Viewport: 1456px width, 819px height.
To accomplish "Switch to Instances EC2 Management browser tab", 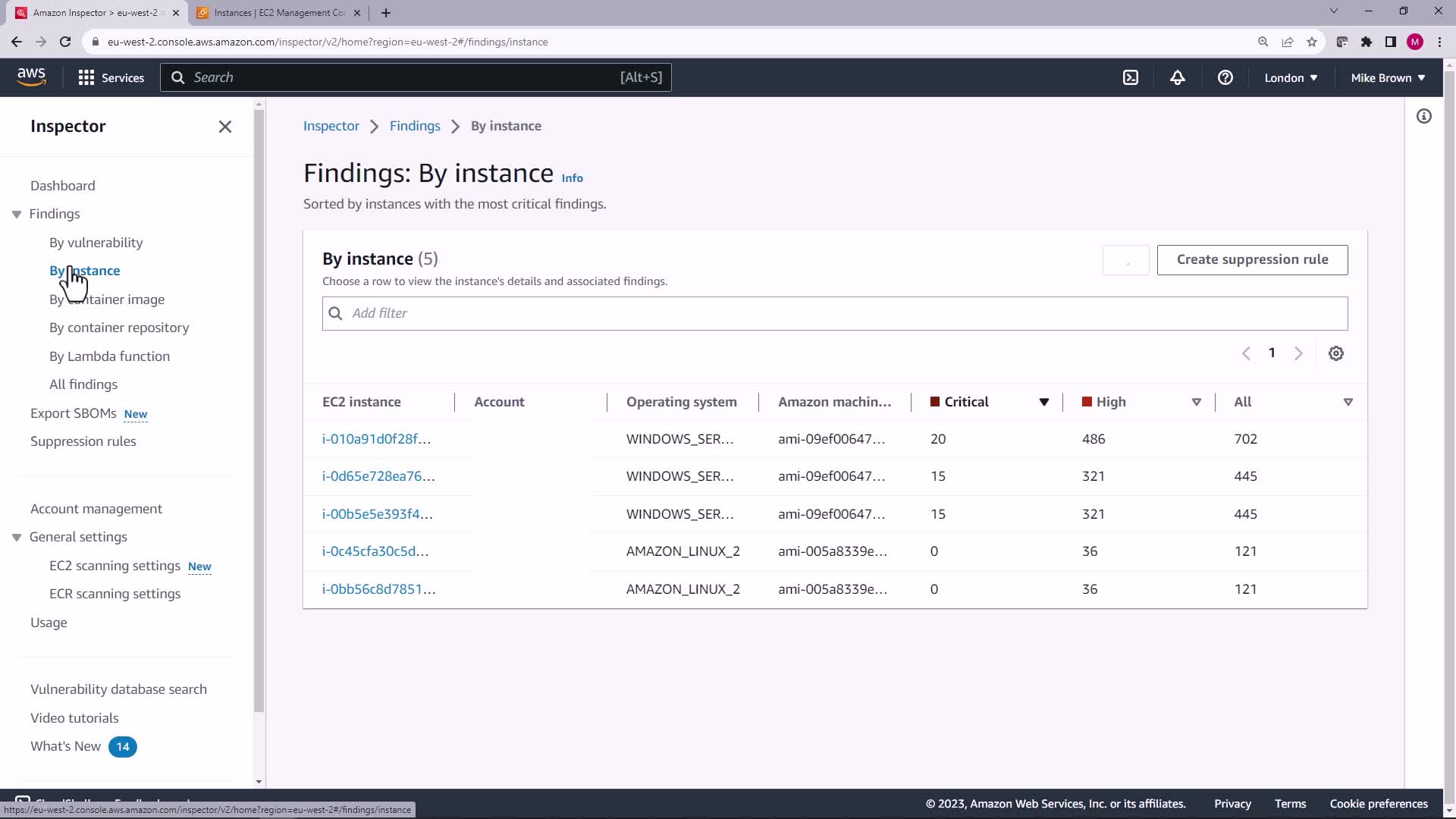I will (278, 13).
